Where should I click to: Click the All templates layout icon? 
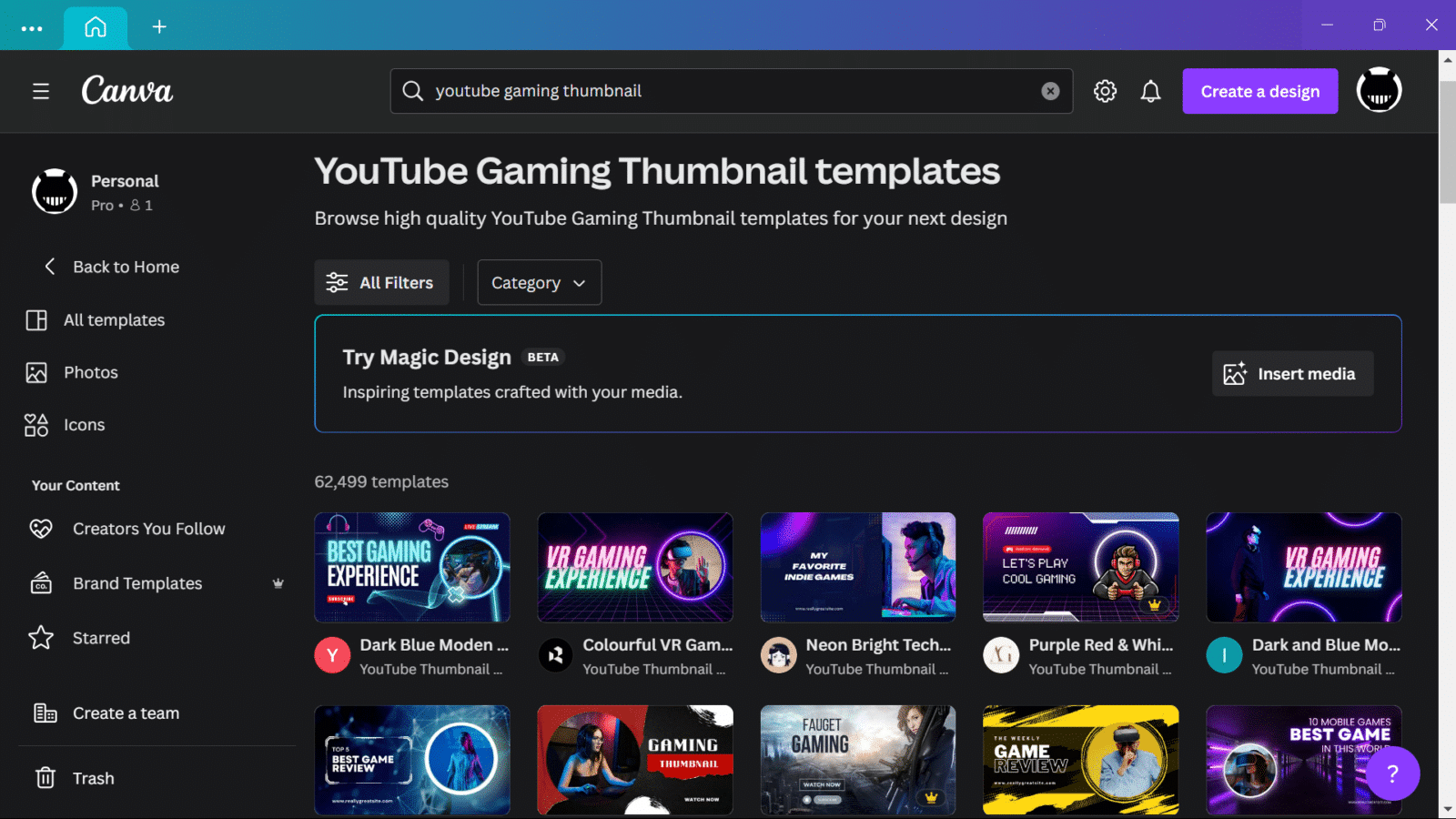36,320
